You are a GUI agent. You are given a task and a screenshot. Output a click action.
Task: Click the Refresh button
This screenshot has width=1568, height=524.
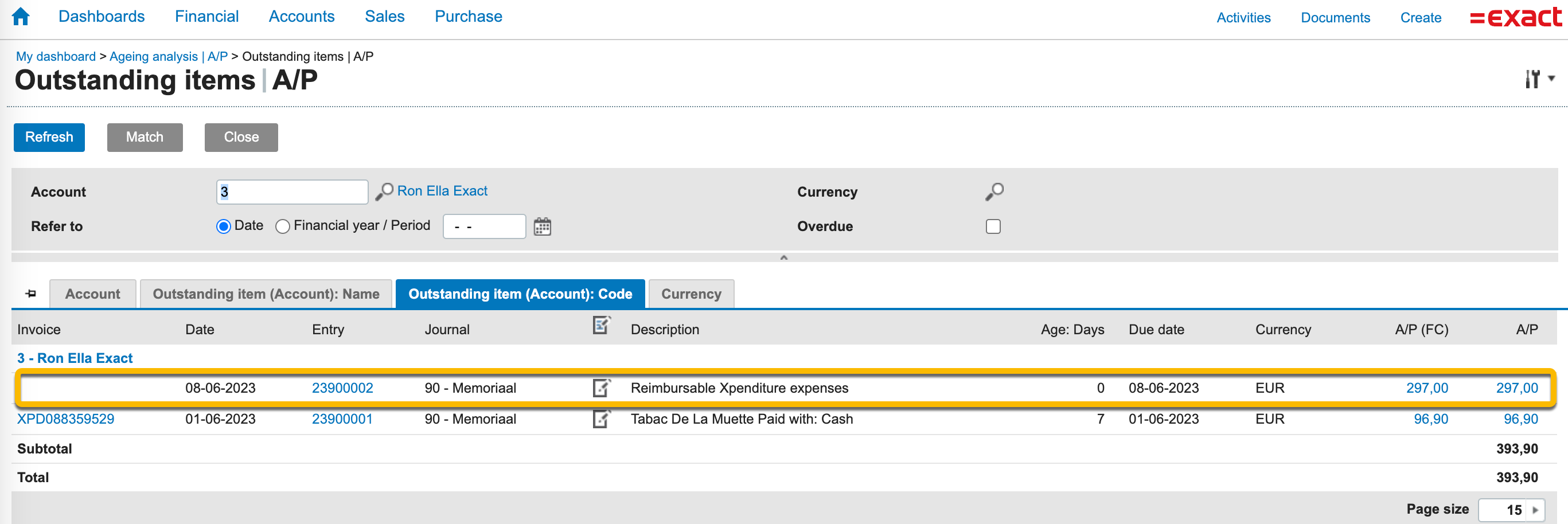[49, 138]
